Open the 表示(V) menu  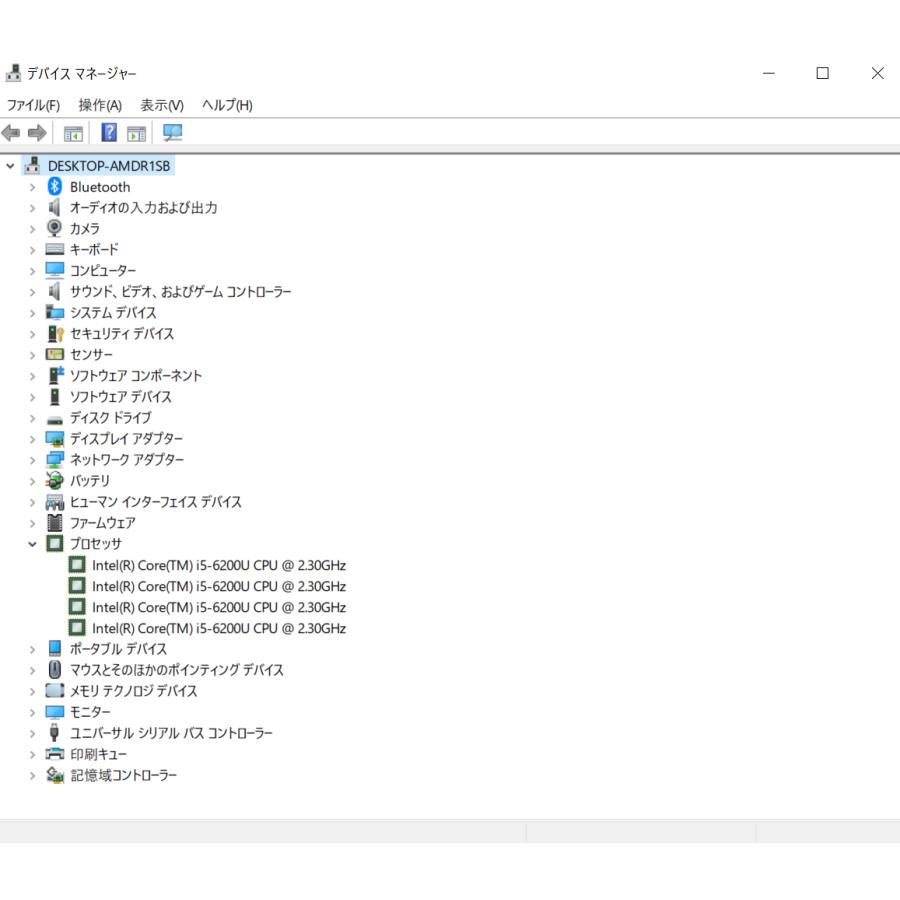coord(162,105)
